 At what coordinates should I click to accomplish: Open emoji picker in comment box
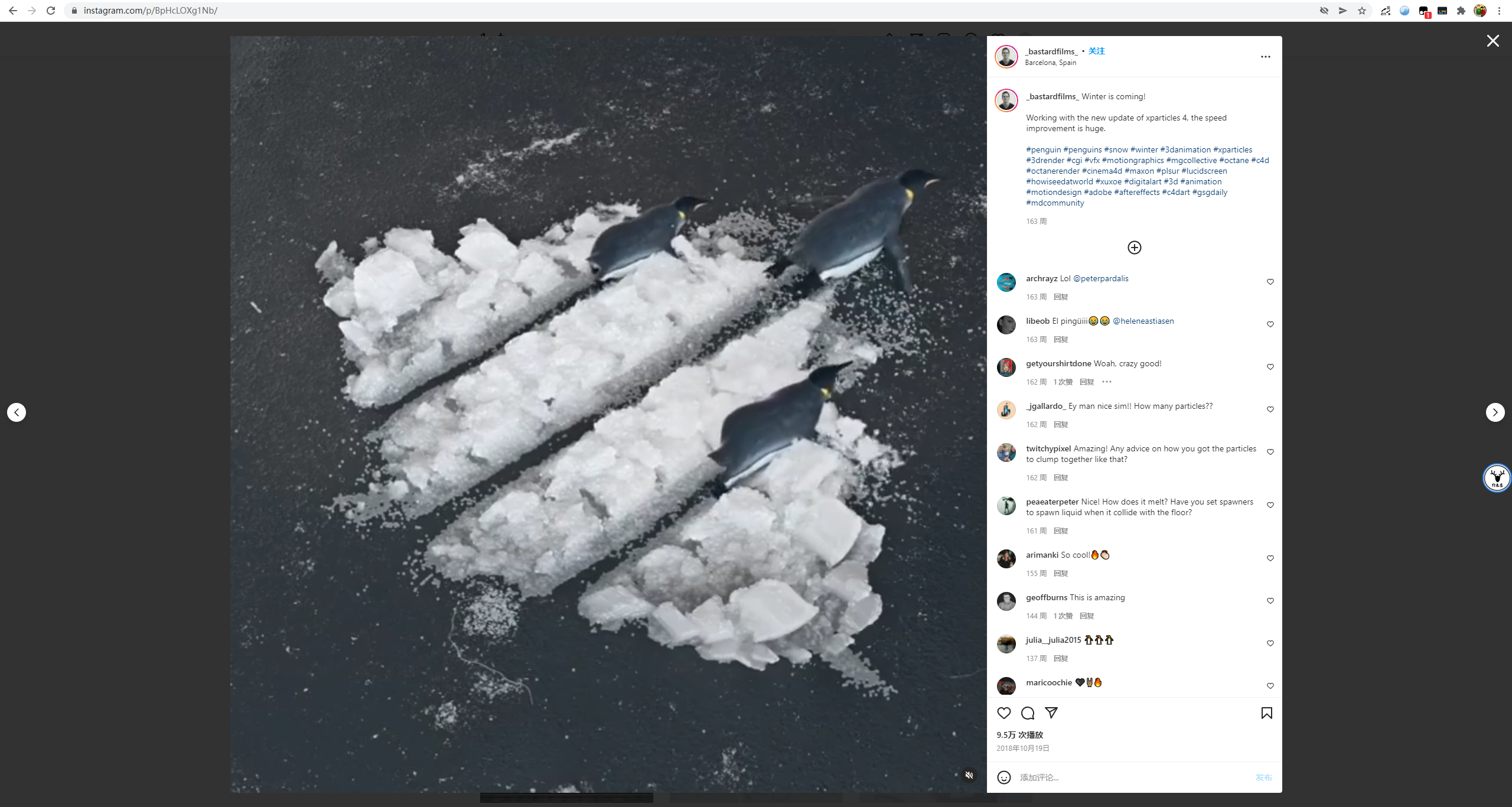tap(1004, 777)
